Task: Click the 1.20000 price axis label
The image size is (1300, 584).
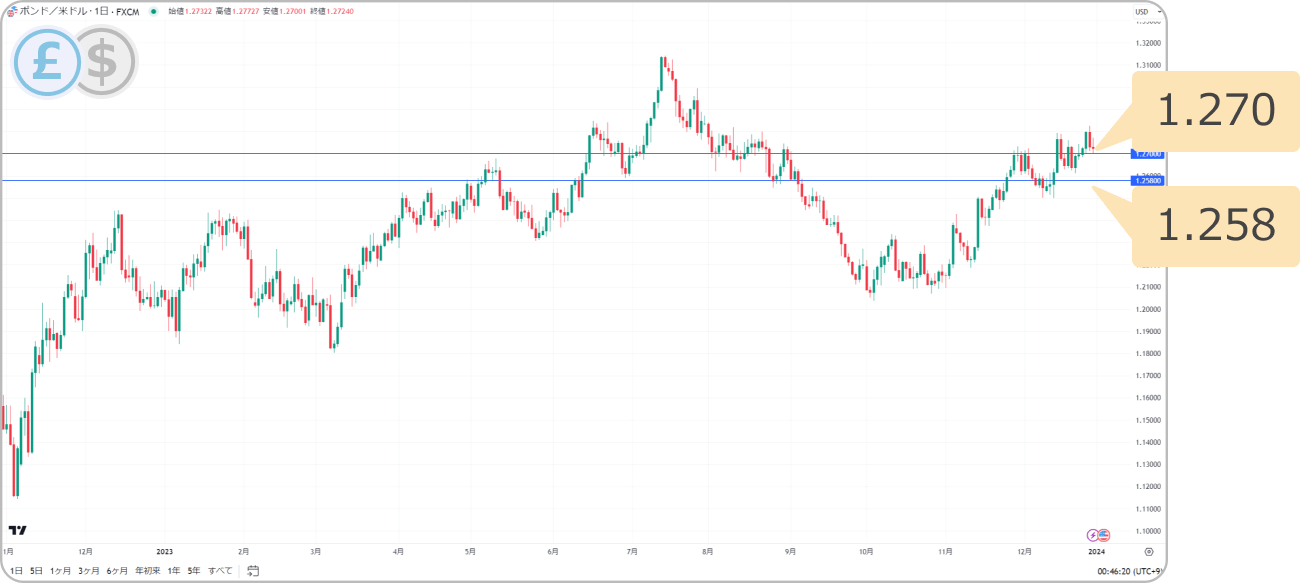Action: click(x=1147, y=309)
